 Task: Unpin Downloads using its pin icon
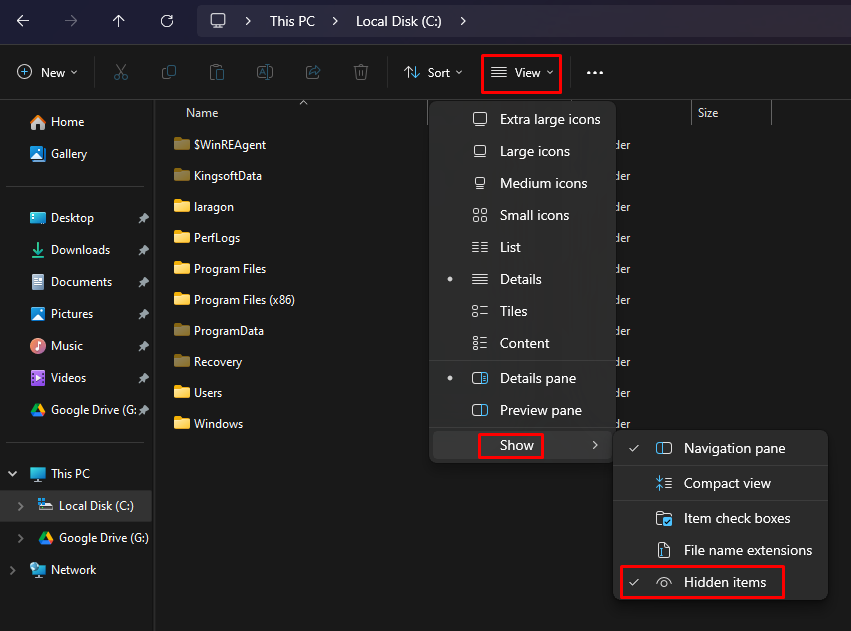[143, 250]
